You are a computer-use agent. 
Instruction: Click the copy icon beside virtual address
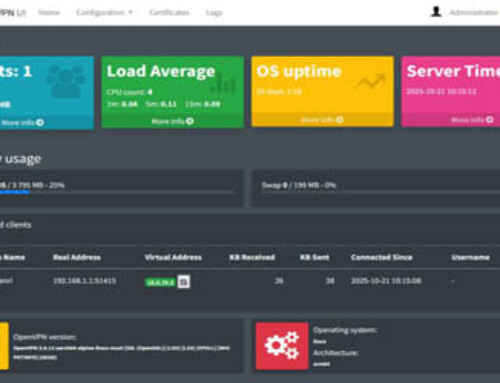click(184, 282)
